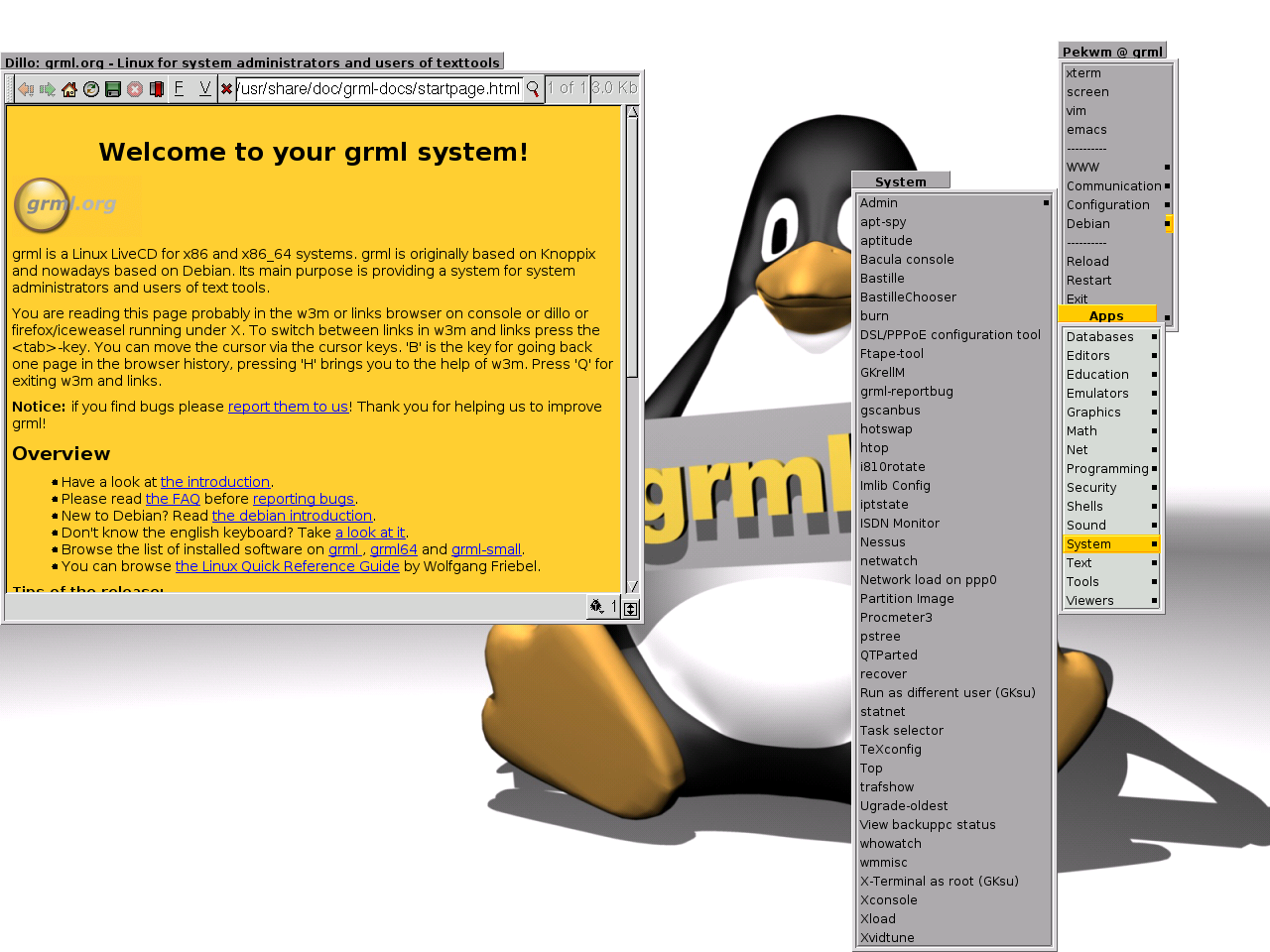Viewport: 1270px width, 952px height.
Task: Select 'Run as different user (GKsu)'
Action: pyautogui.click(x=953, y=693)
